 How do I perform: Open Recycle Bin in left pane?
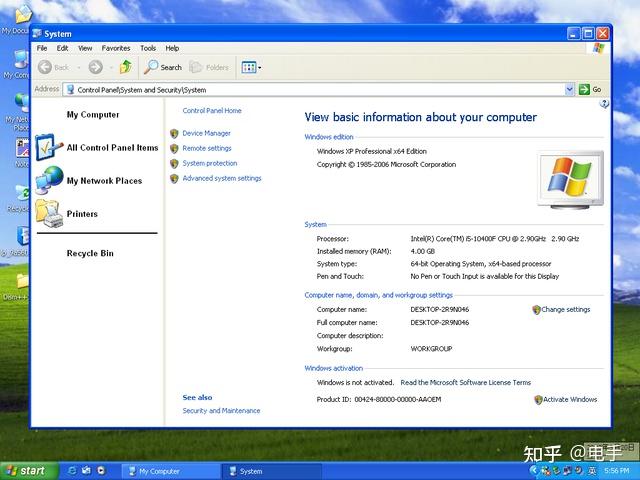pos(90,253)
